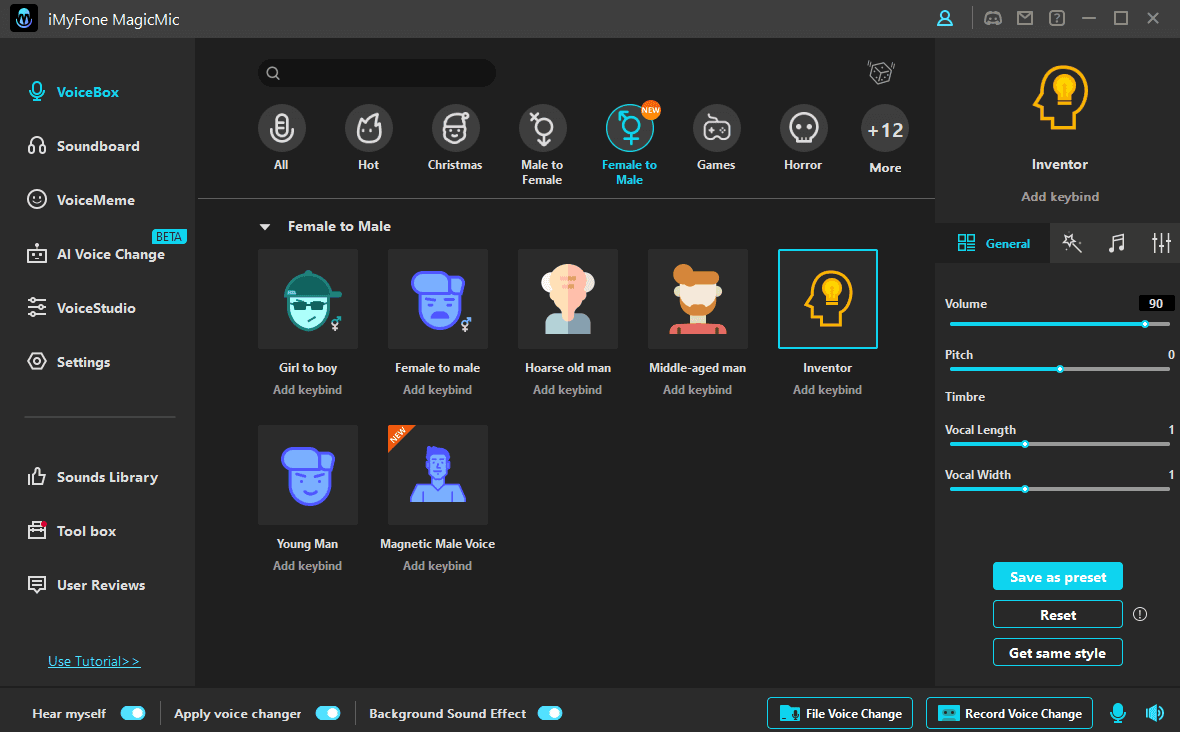1180x732 pixels.
Task: Open Sounds Library in sidebar
Action: [x=93, y=477]
